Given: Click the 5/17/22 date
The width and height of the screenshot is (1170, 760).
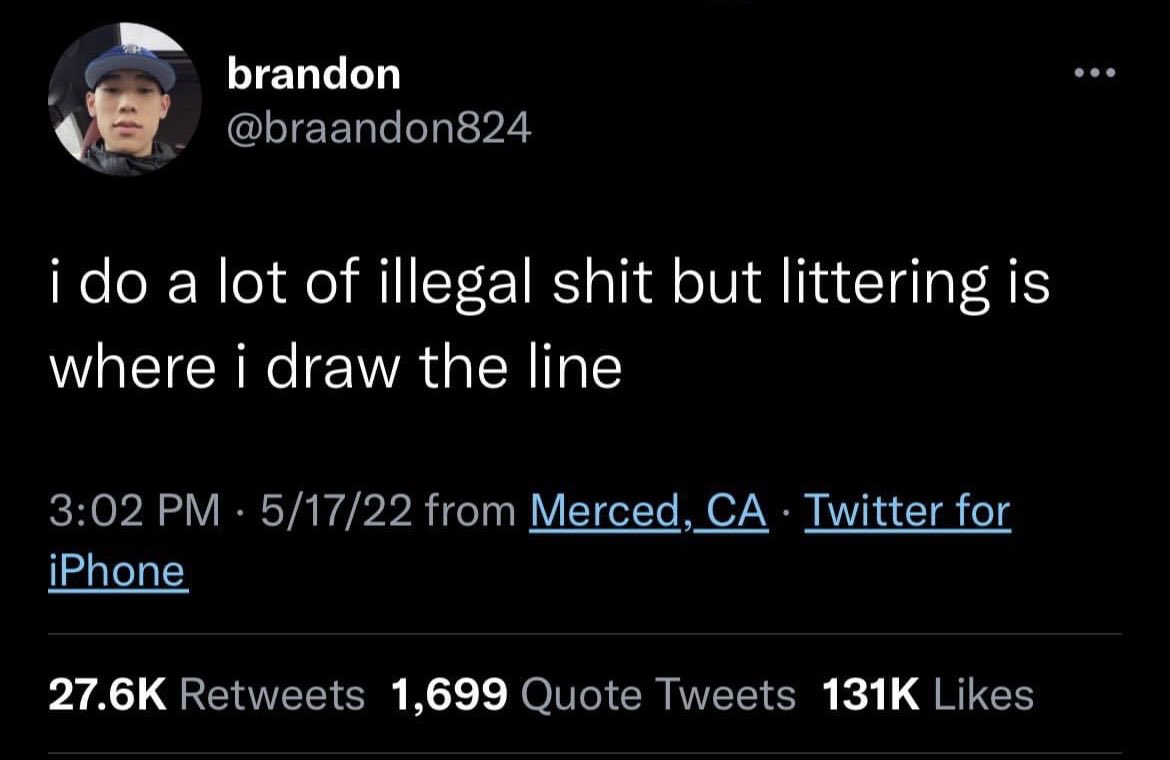Looking at the screenshot, I should point(337,512).
